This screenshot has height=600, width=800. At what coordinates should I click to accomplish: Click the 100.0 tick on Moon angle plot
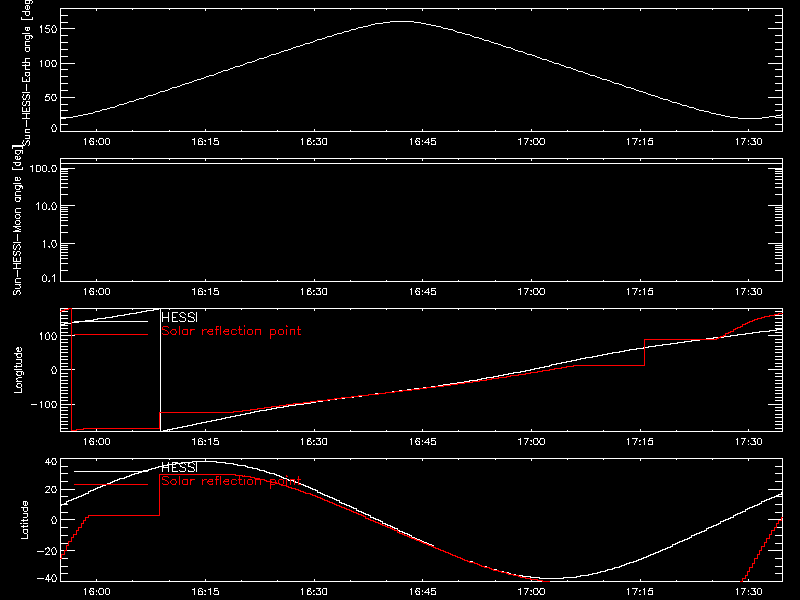44,169
